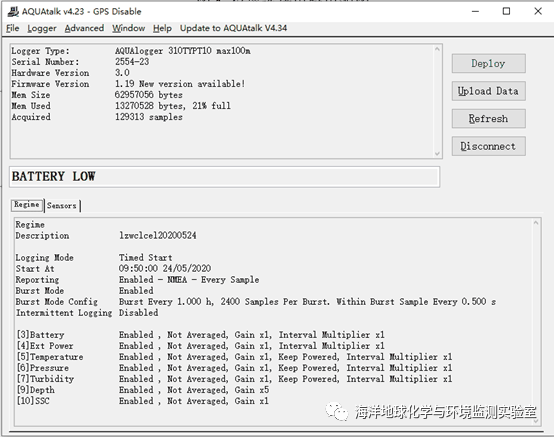Click down arrow of logger info scrollbar
This screenshot has height=437, width=554.
pos(437,153)
